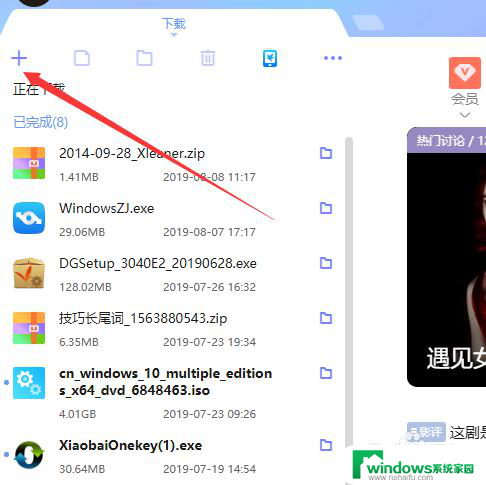Click the DGSetup package box icon
The width and height of the screenshot is (486, 485).
click(x=29, y=273)
